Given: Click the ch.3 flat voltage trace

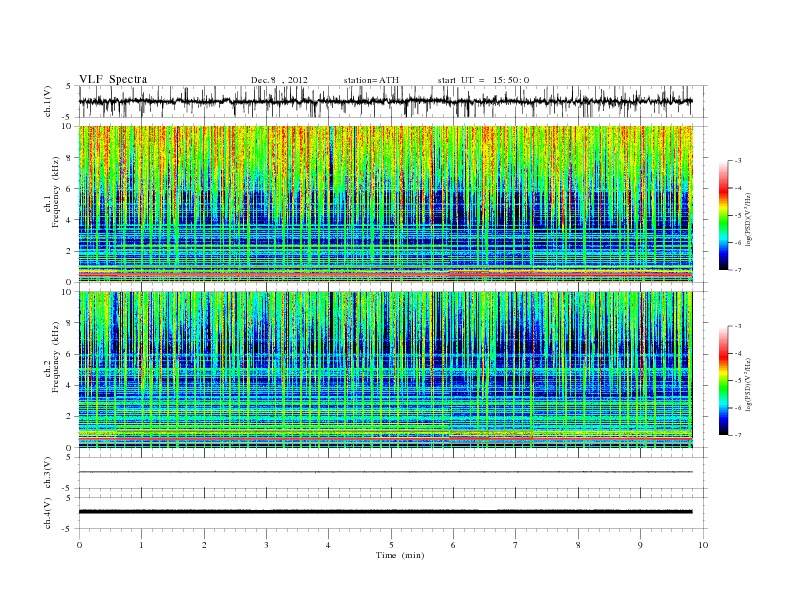Looking at the screenshot, I should [x=385, y=472].
